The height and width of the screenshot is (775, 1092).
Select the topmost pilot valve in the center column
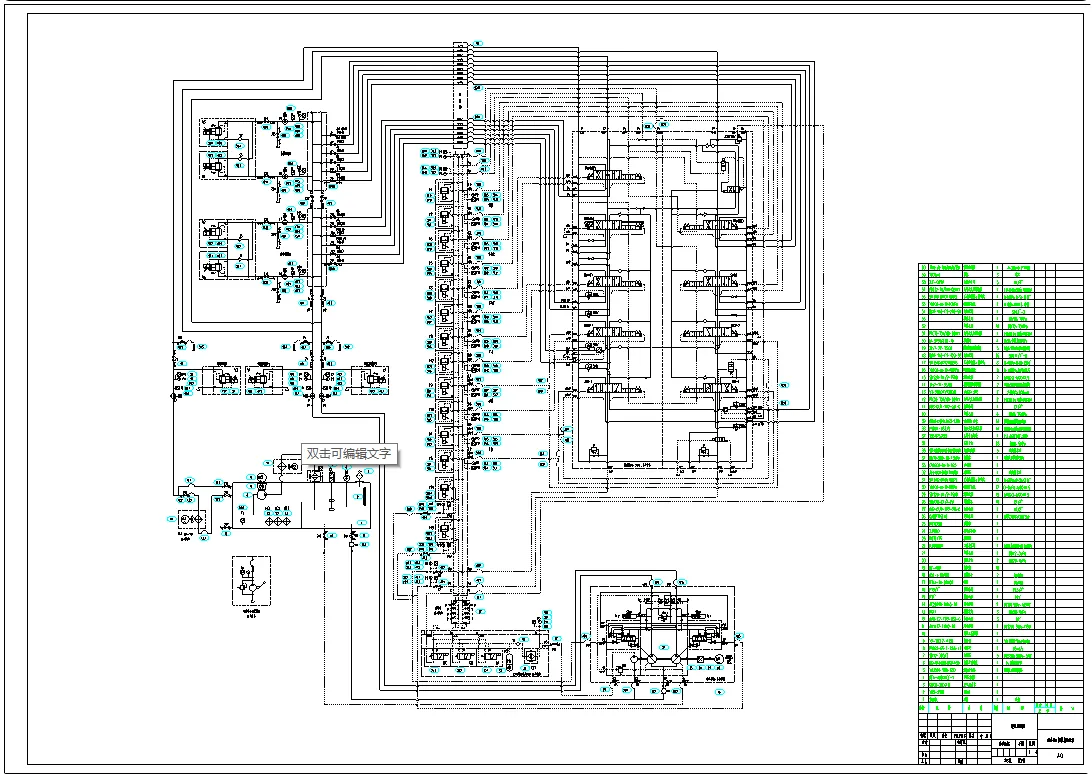point(444,192)
